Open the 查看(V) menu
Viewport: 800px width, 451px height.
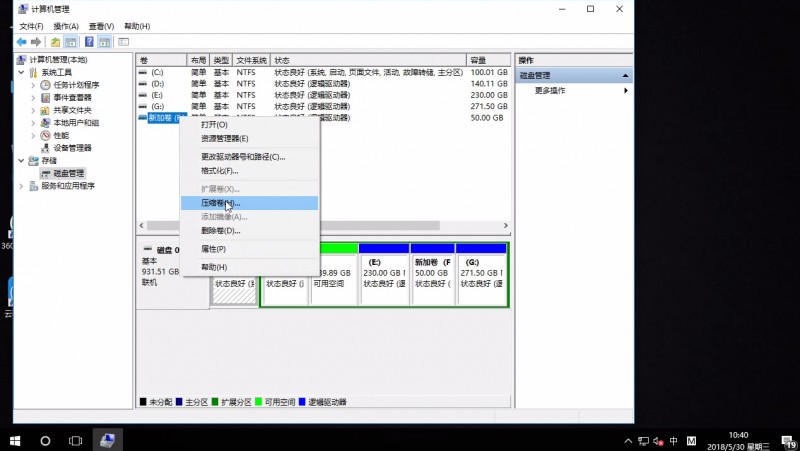coord(101,26)
